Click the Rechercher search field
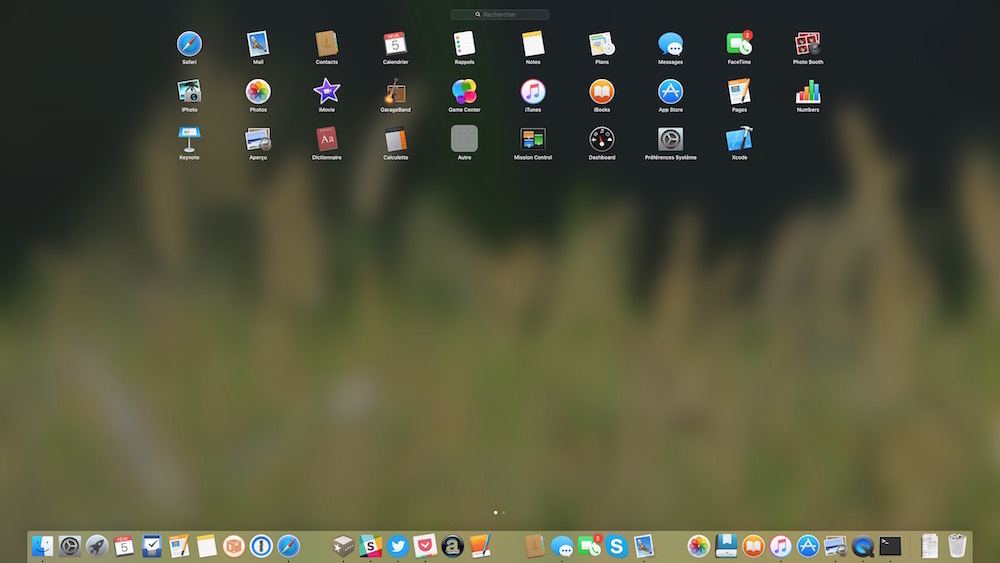Screen dimensions: 1000x563 click(500, 15)
